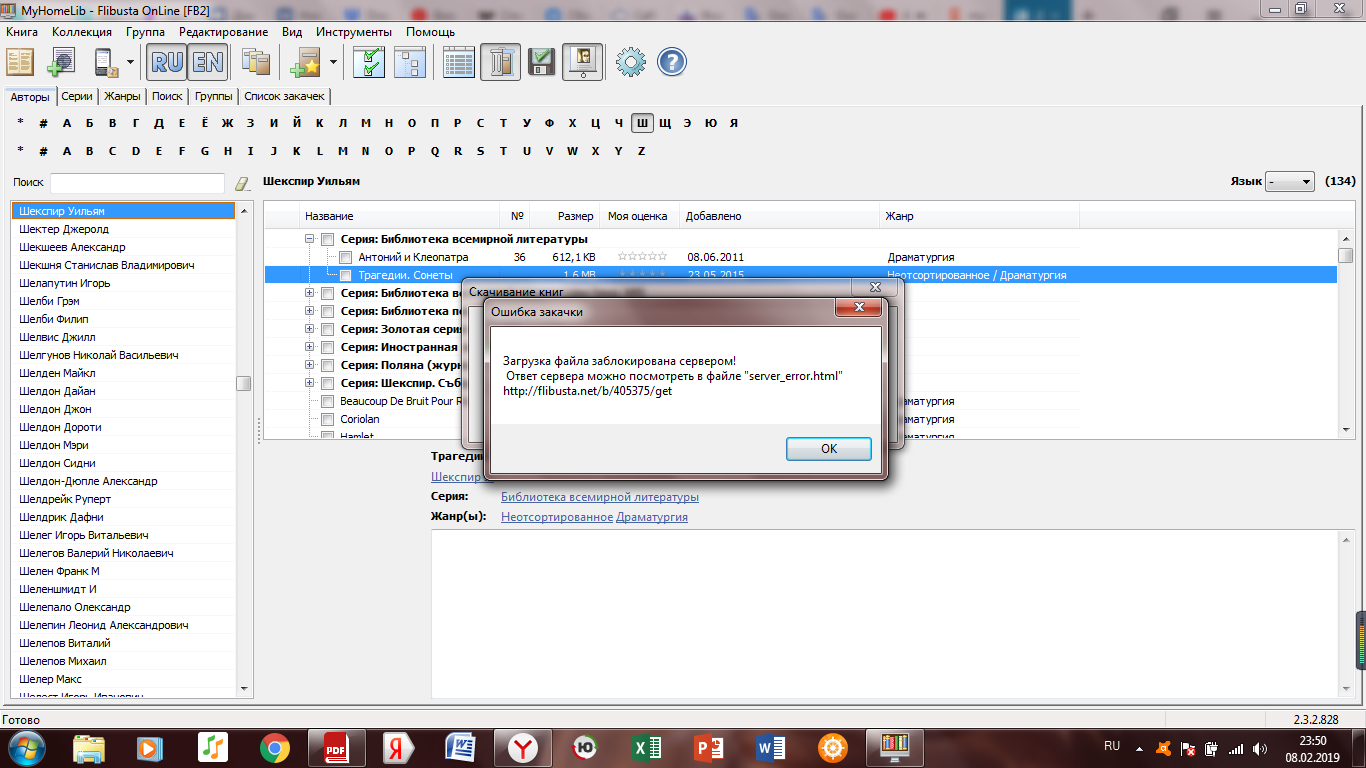Open the Библиотека всемирной литературы series link
Image resolution: width=1366 pixels, height=768 pixels.
click(x=600, y=497)
